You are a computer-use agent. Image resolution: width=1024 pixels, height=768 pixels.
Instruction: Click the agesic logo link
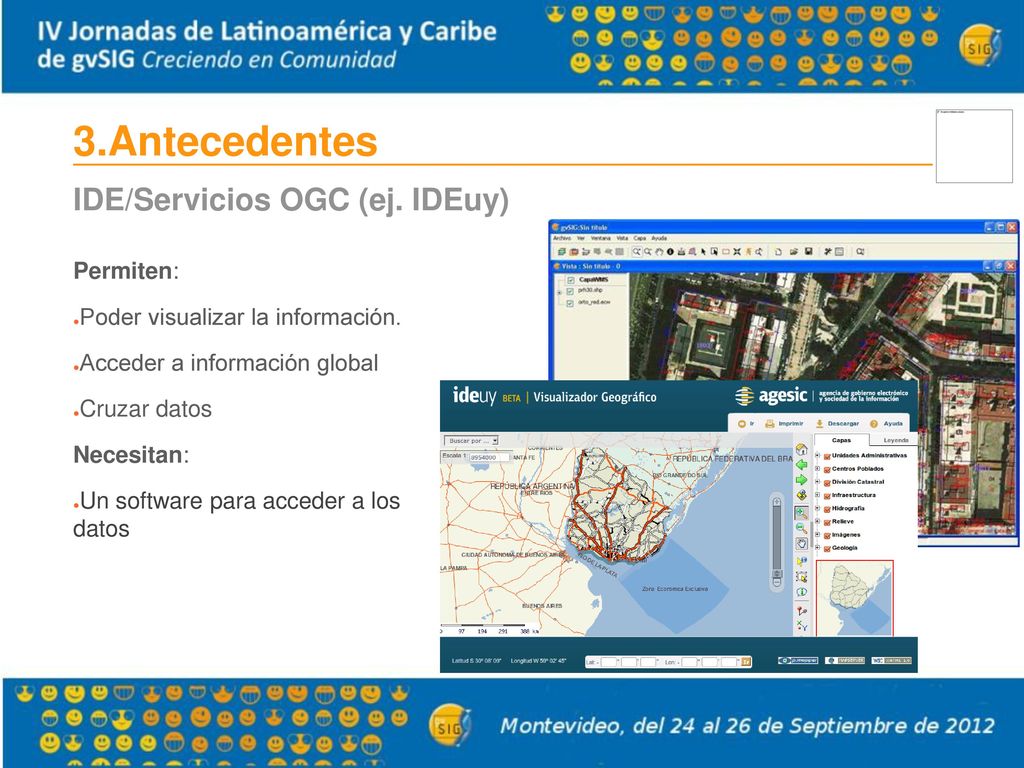(x=771, y=396)
